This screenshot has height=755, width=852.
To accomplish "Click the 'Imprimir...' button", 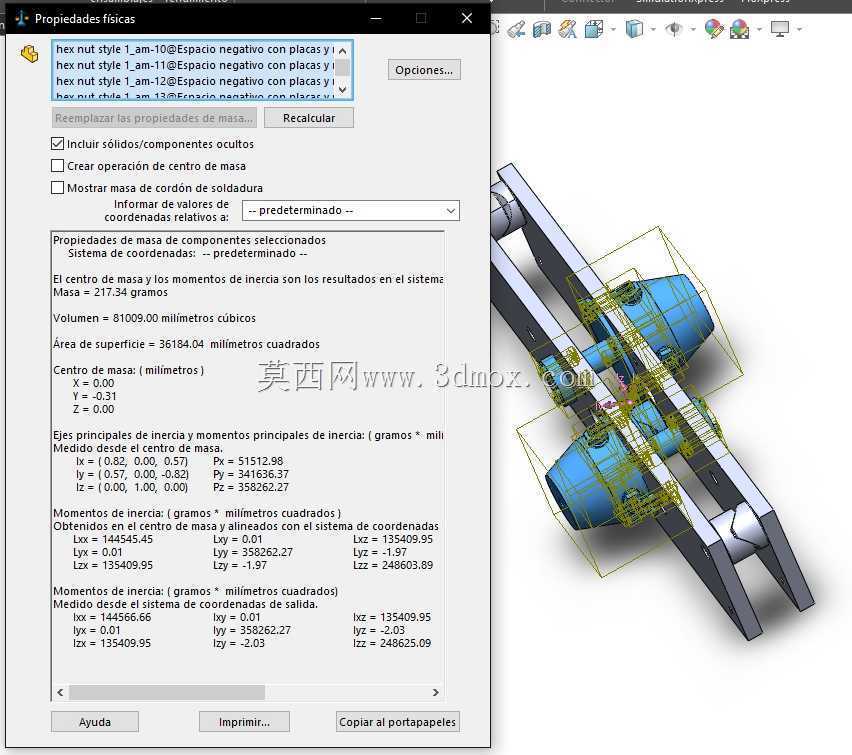I will 244,722.
